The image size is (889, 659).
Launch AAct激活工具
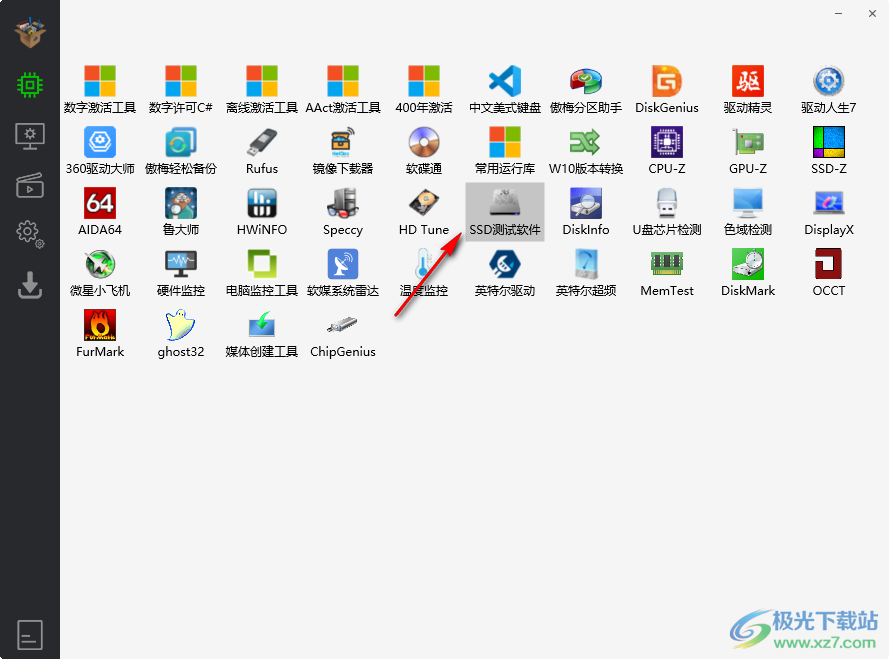tap(343, 90)
